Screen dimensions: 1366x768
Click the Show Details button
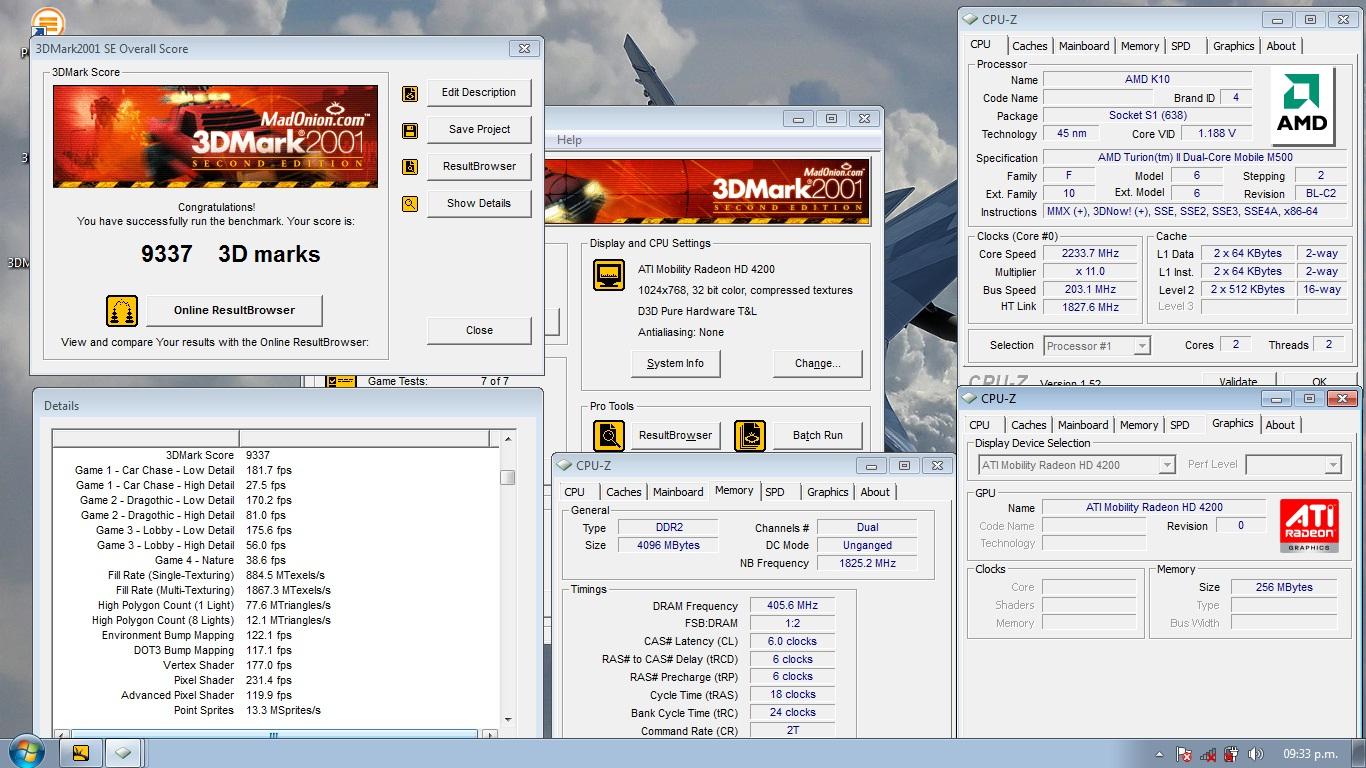click(x=479, y=204)
